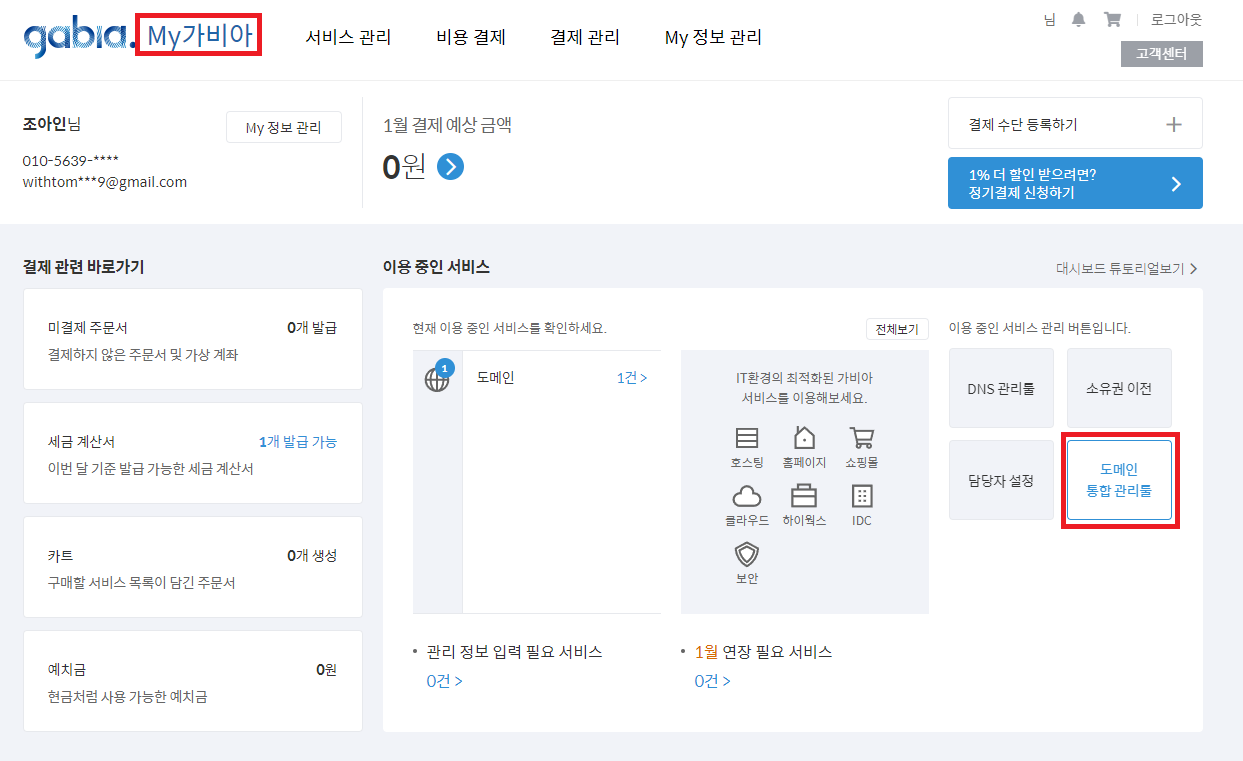Open the 예치금 card
1243x761 pixels.
click(x=192, y=682)
